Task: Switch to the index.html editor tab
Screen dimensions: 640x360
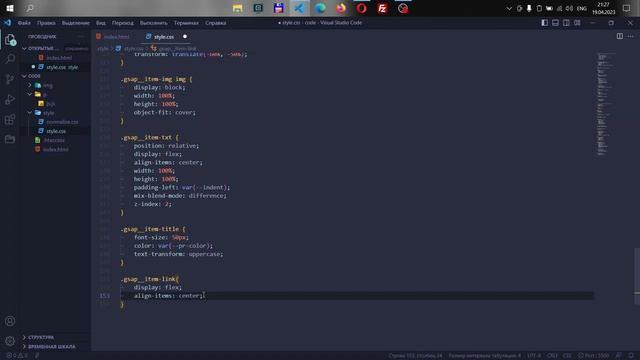Action: tap(116, 37)
